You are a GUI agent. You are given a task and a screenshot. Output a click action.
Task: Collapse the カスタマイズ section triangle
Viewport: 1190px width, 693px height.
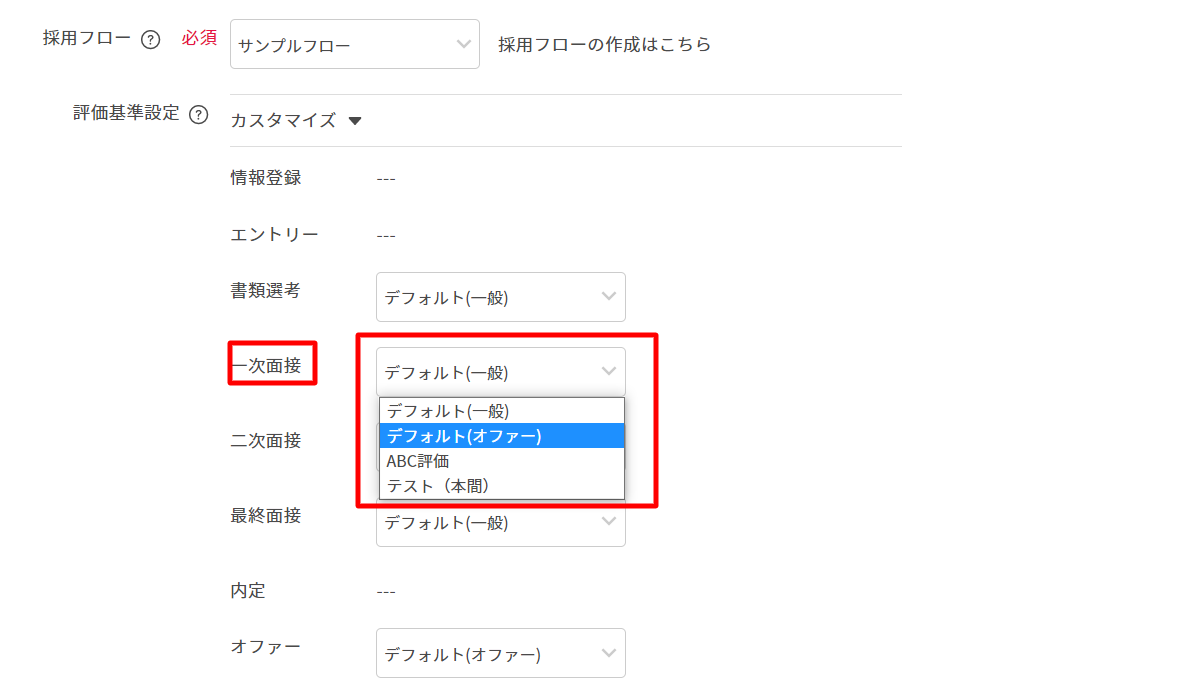coord(354,121)
